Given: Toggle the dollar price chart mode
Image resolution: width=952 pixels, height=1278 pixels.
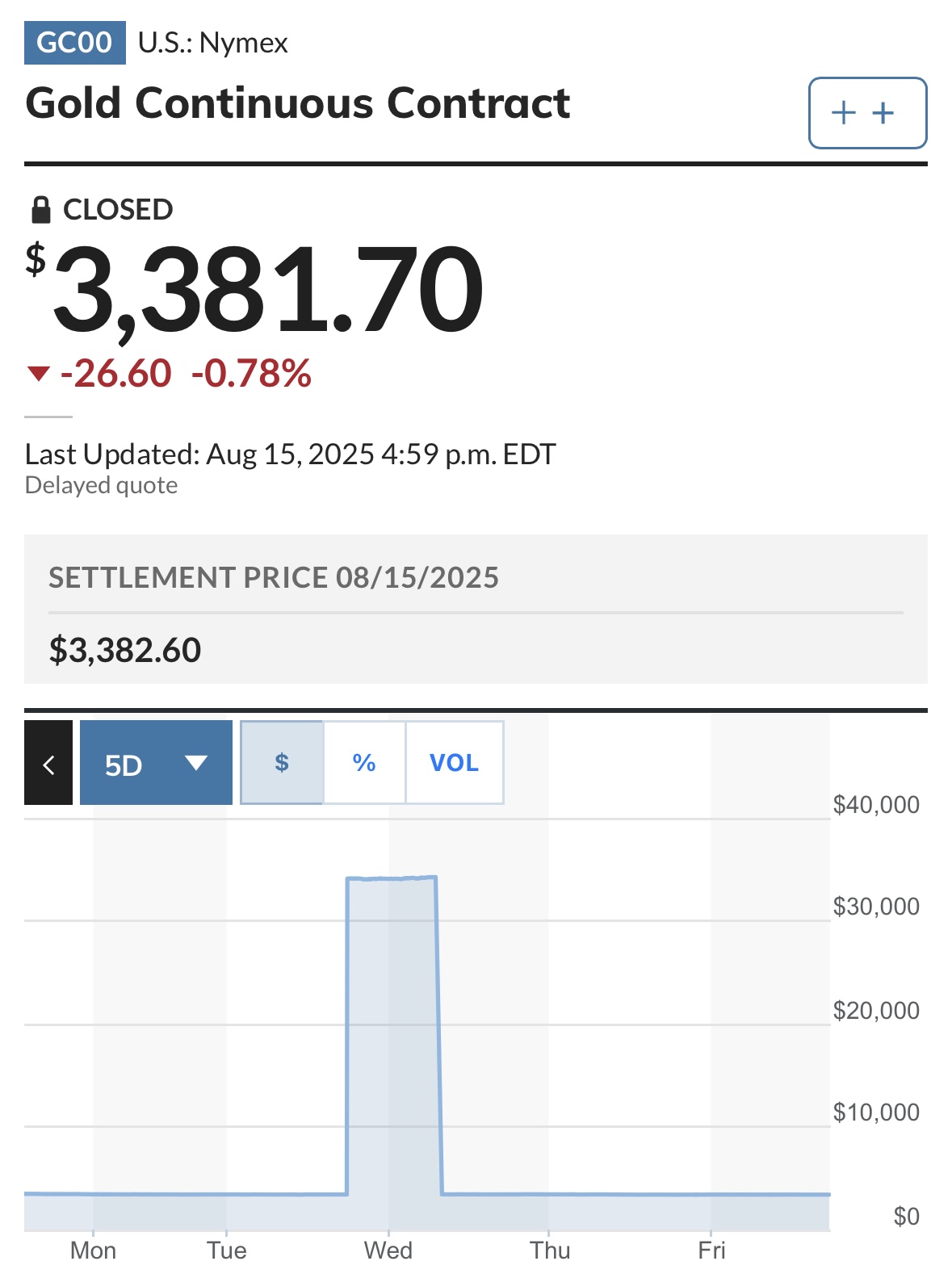Looking at the screenshot, I should tap(282, 762).
